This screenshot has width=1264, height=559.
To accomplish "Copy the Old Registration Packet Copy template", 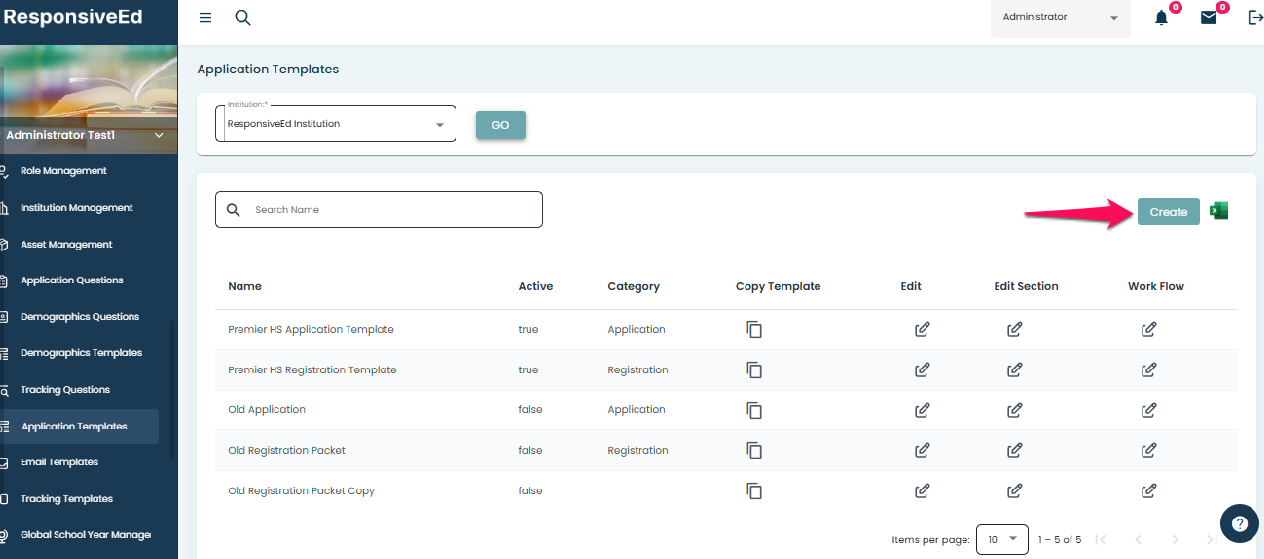I will click(754, 491).
